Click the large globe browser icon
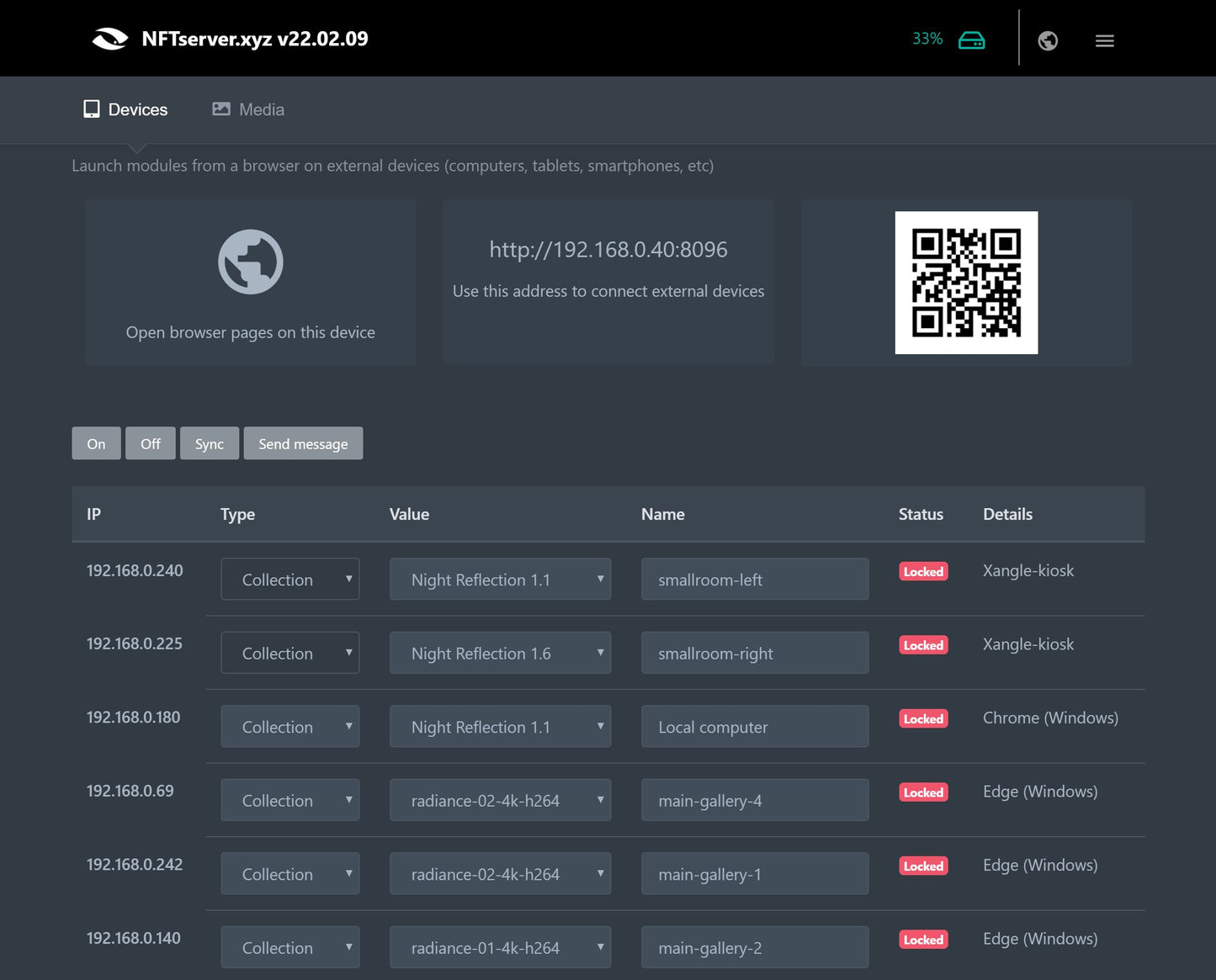 (x=250, y=262)
